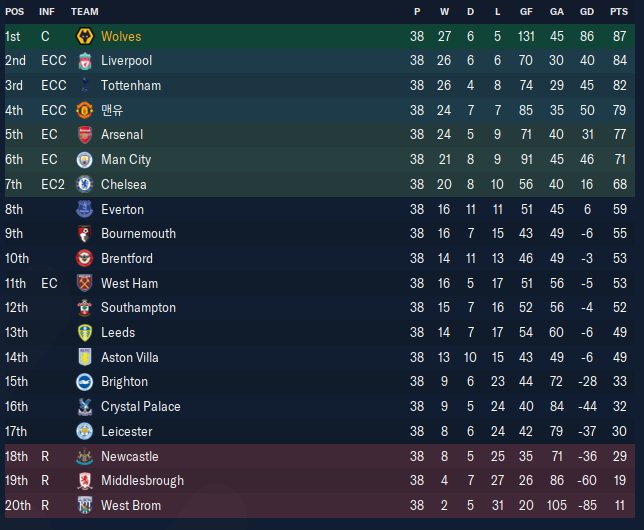644x530 pixels.
Task: Click the Middlesbrough team name
Action: 142,481
